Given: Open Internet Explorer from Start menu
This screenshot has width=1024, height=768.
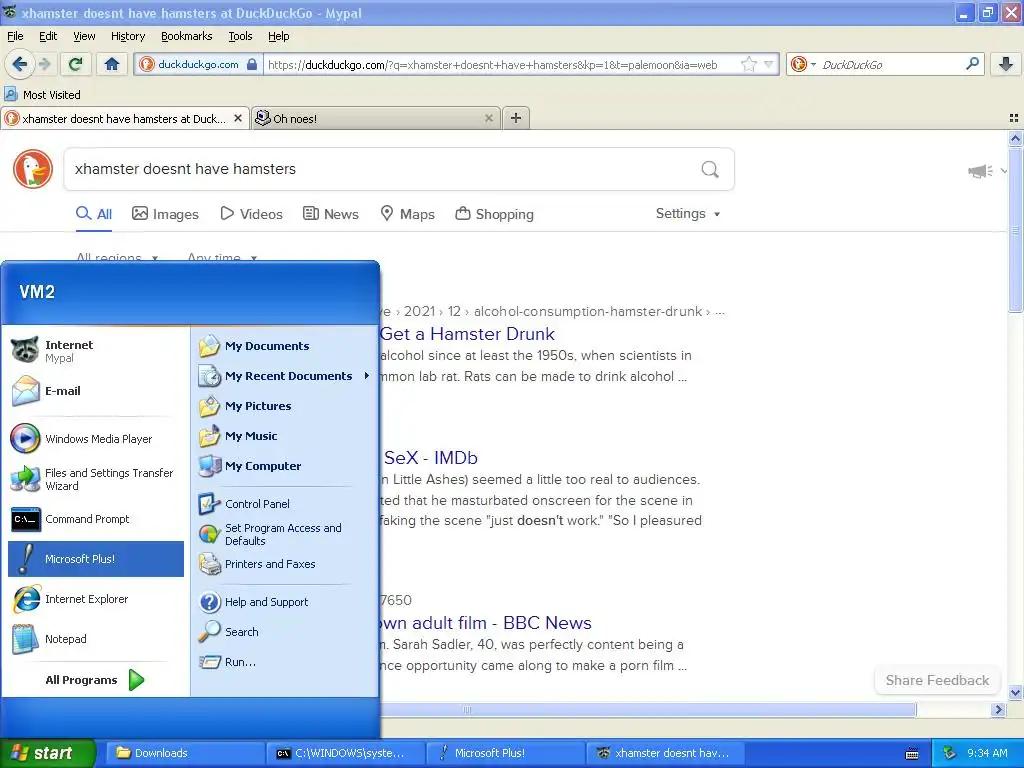Looking at the screenshot, I should pyautogui.click(x=95, y=599).
